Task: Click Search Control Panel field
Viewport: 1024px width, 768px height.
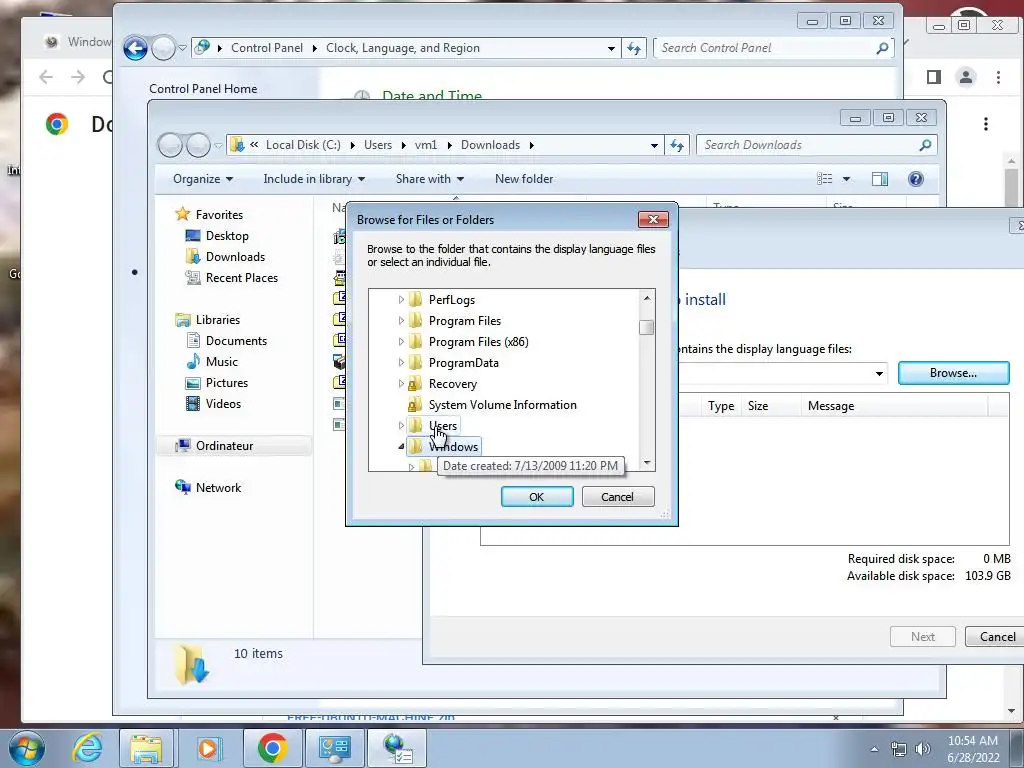Action: pos(774,48)
